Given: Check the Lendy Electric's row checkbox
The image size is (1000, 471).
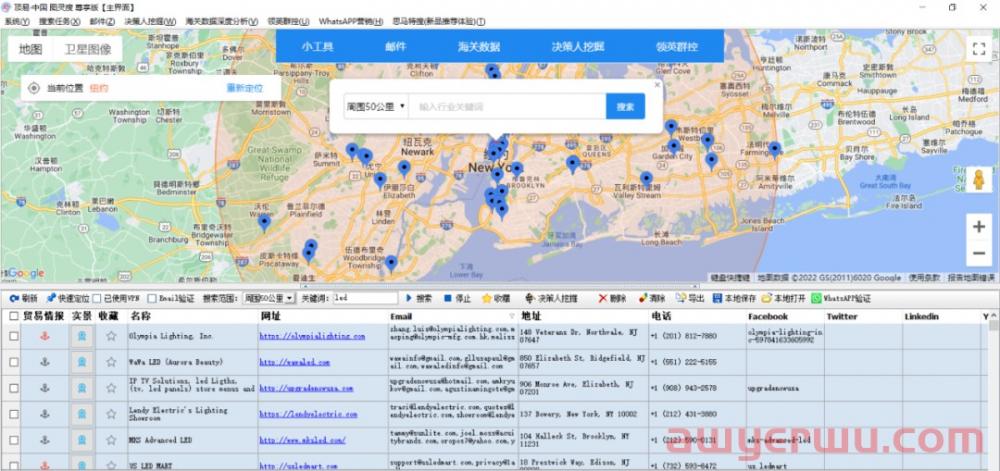Looking at the screenshot, I should [x=14, y=414].
